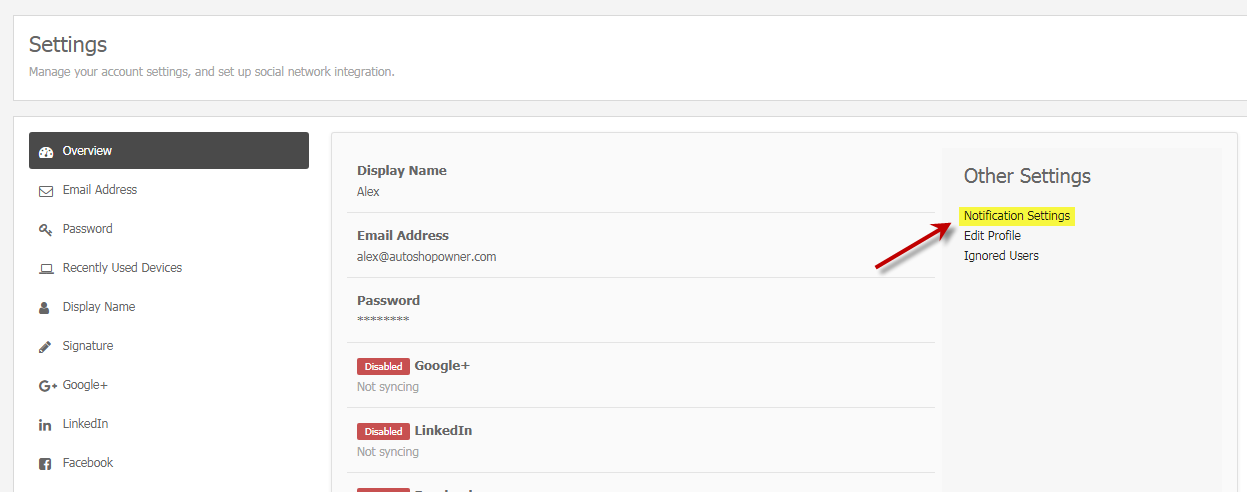Open the Email Address settings tab

coord(169,190)
